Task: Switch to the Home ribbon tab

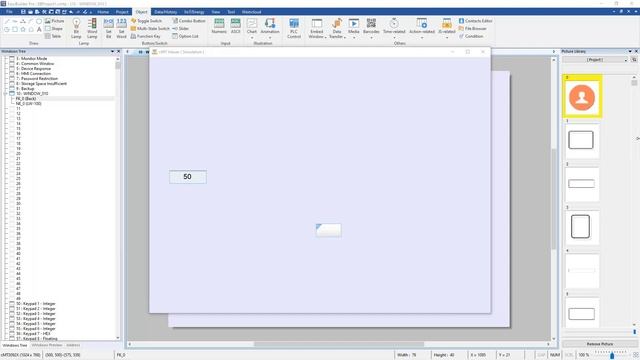Action: [x=103, y=12]
